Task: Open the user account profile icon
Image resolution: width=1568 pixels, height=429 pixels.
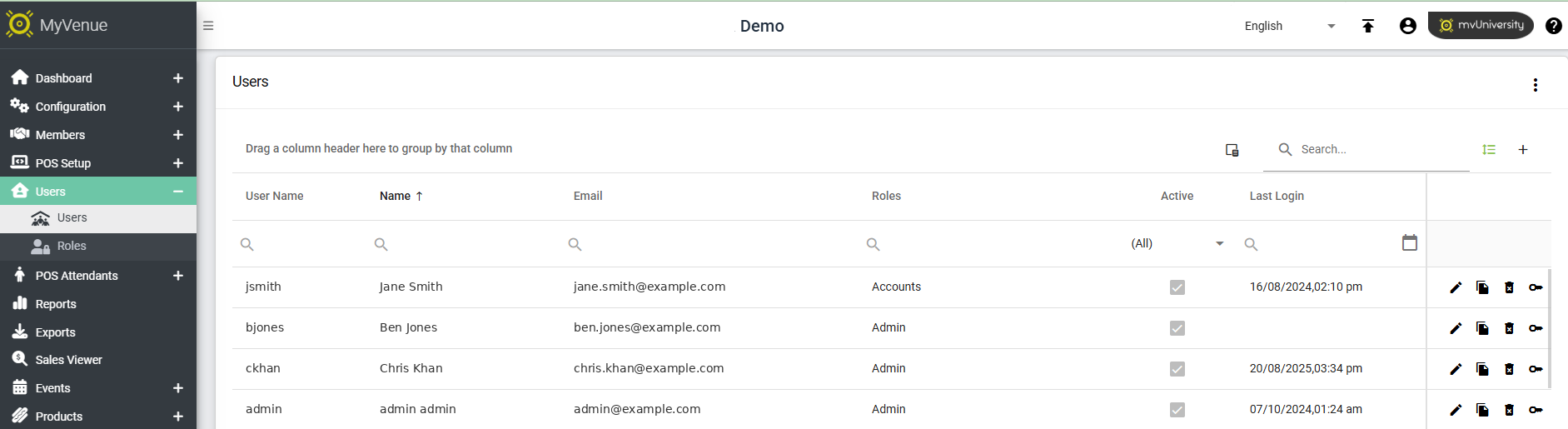Action: click(1408, 26)
